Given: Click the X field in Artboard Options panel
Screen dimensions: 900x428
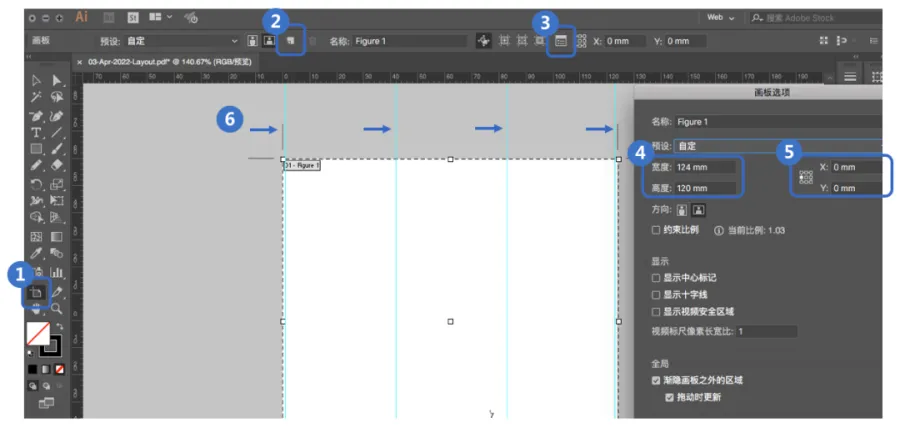Looking at the screenshot, I should click(x=856, y=167).
